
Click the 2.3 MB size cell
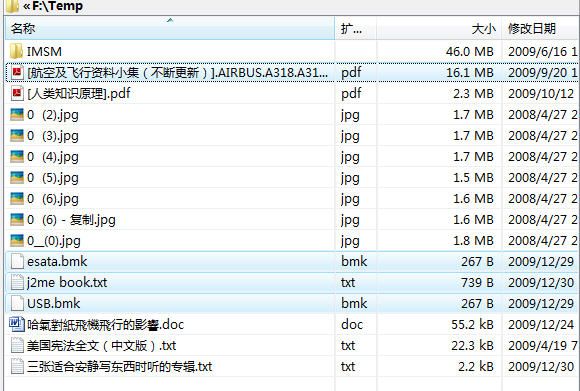[x=473, y=94]
